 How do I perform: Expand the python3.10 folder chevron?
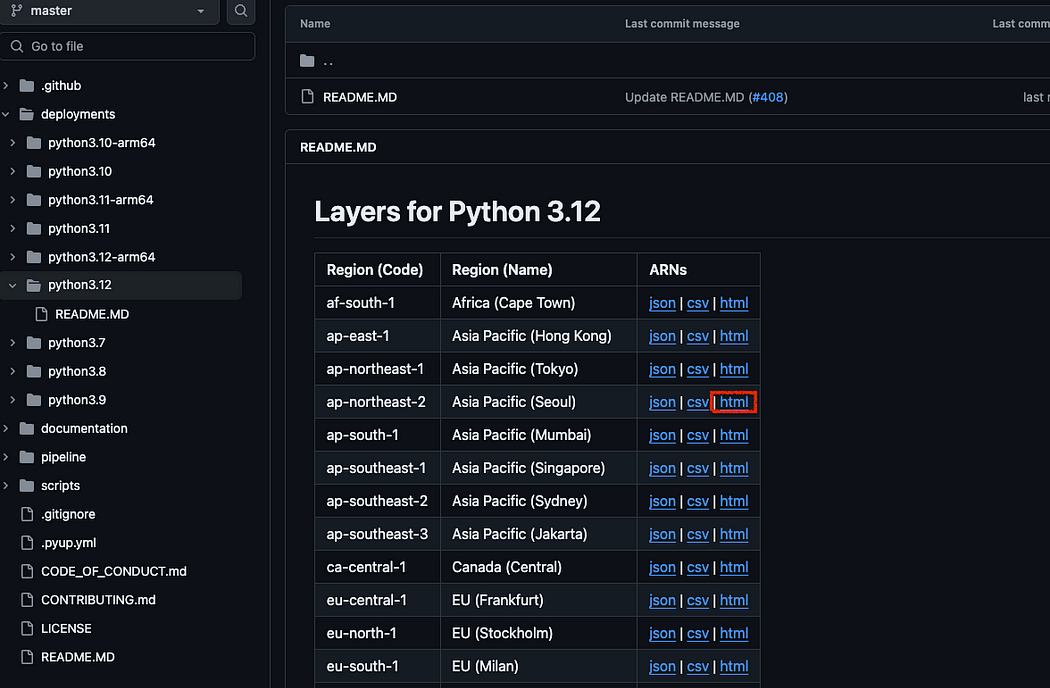click(x=13, y=171)
